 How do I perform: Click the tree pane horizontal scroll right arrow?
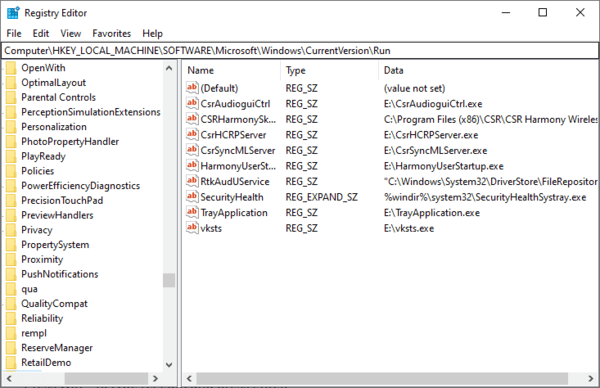(x=155, y=378)
